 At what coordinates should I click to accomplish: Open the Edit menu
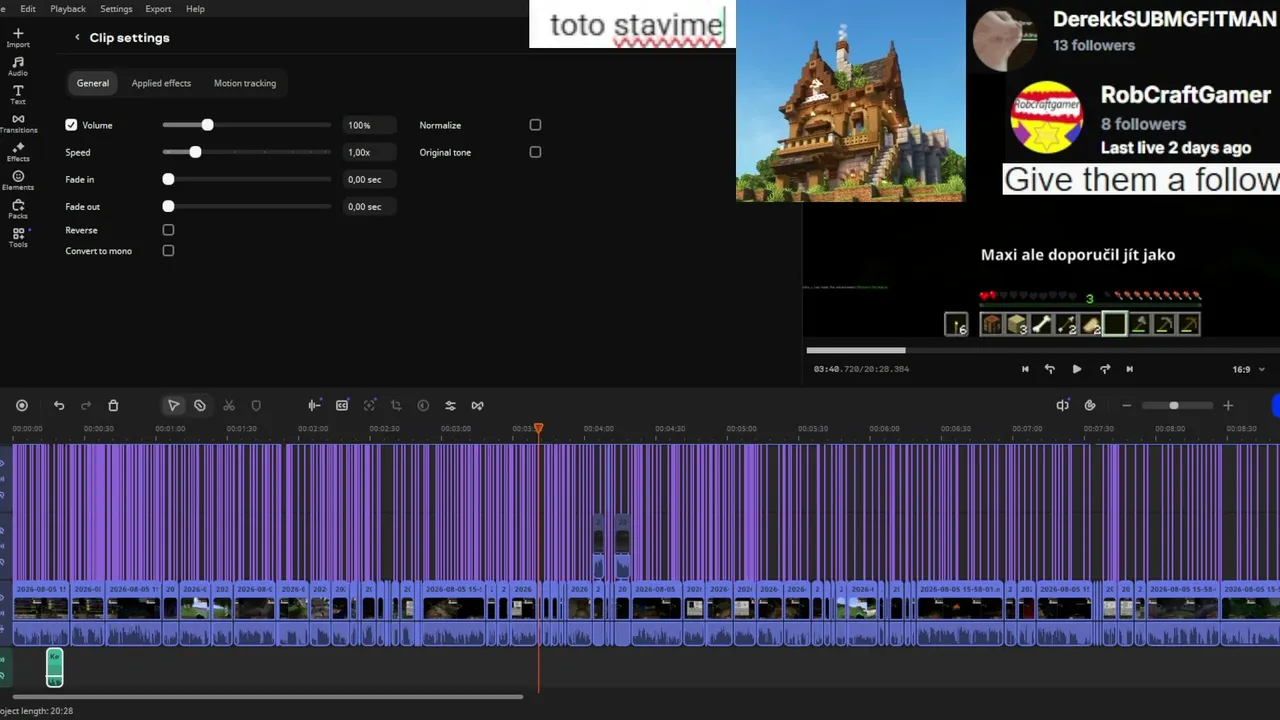coord(28,9)
